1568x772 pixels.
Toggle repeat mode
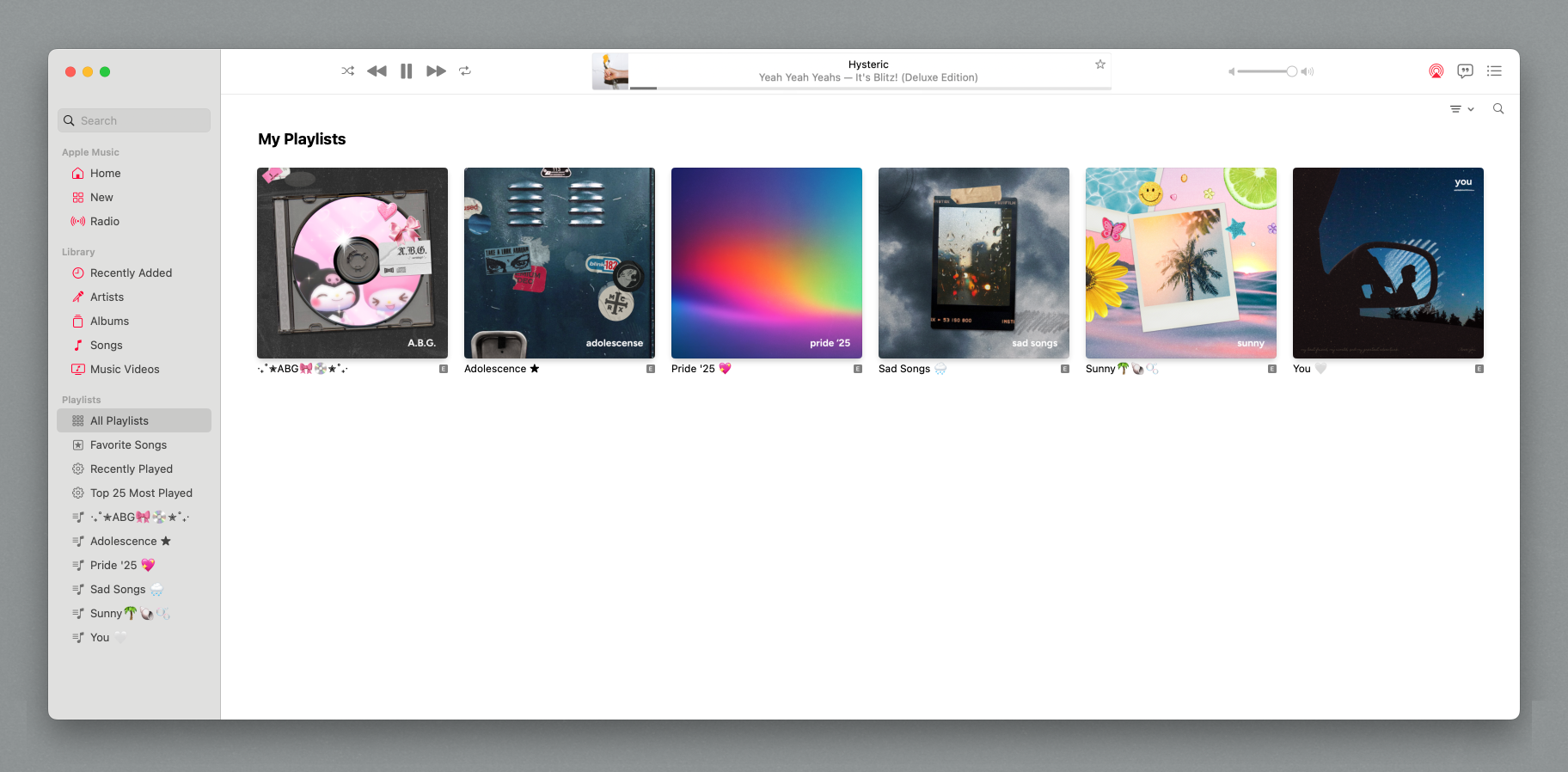(465, 71)
